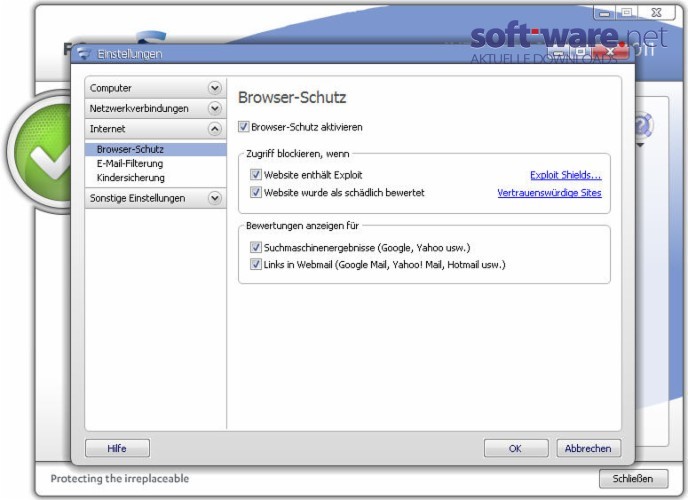Open Kindersicherung settings
This screenshot has height=500, width=688.
pos(131,178)
